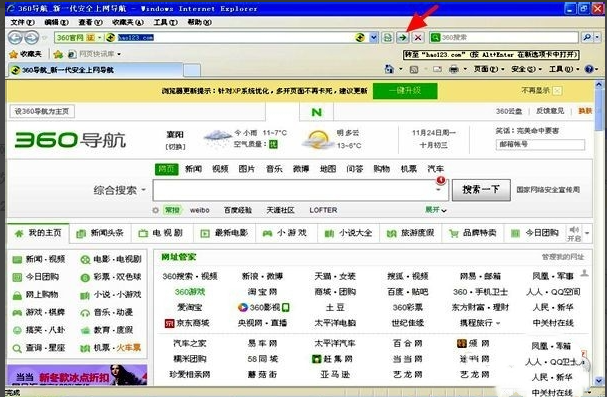
Task: Open the 淘宝网 link
Action: pos(262,292)
